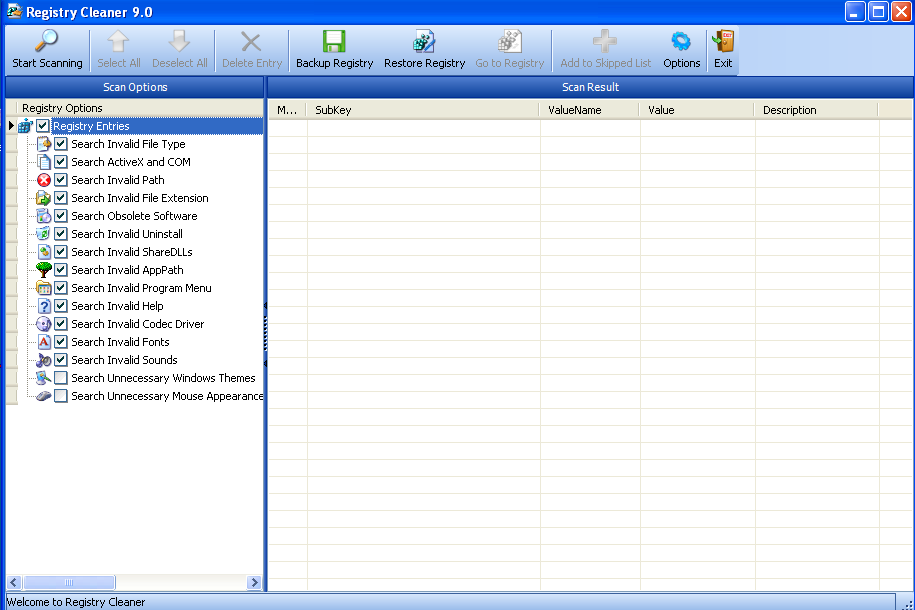Click the scroll left arrow in Scan Options
The height and width of the screenshot is (610, 915).
(14, 582)
